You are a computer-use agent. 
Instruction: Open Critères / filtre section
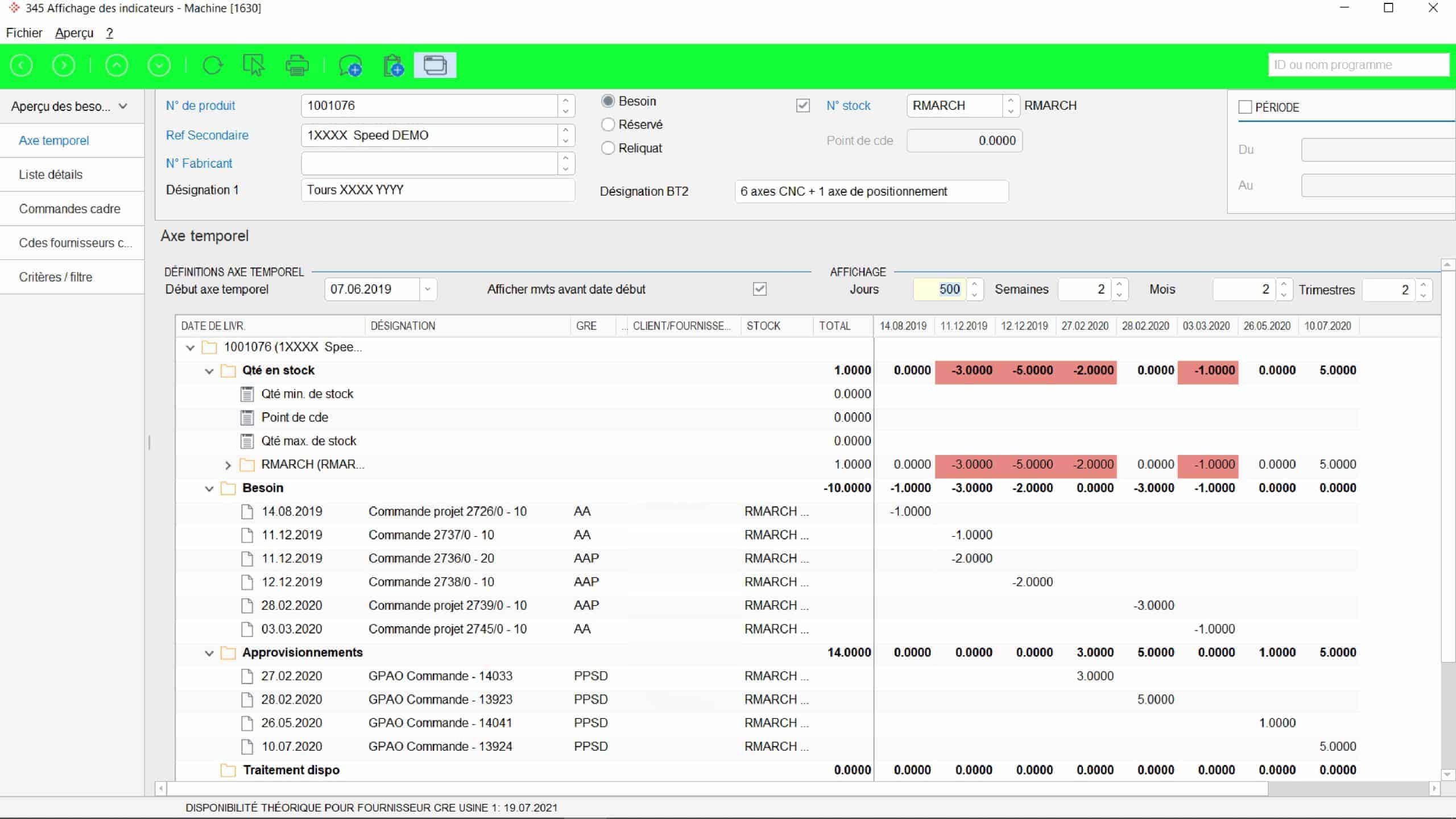(x=55, y=277)
